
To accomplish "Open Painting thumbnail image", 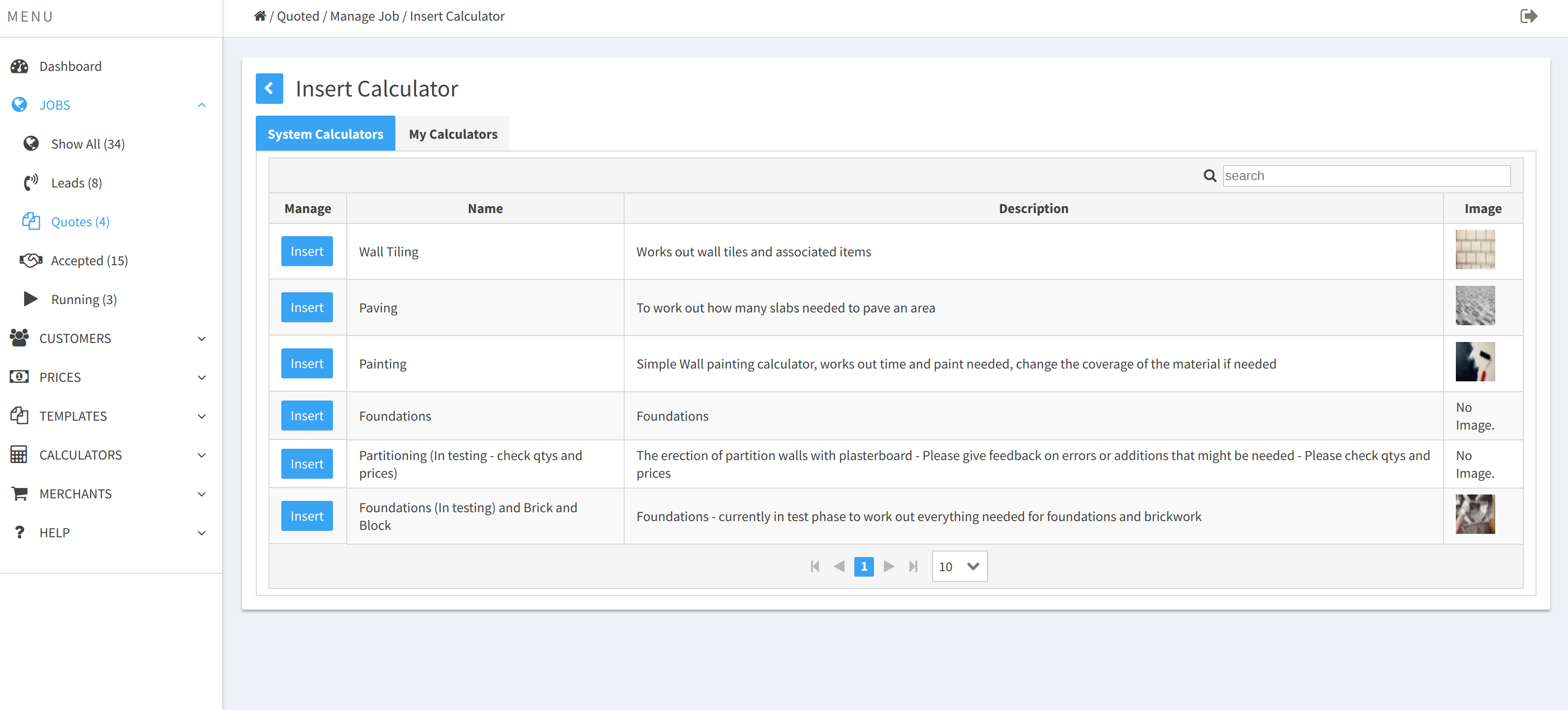I will tap(1475, 362).
